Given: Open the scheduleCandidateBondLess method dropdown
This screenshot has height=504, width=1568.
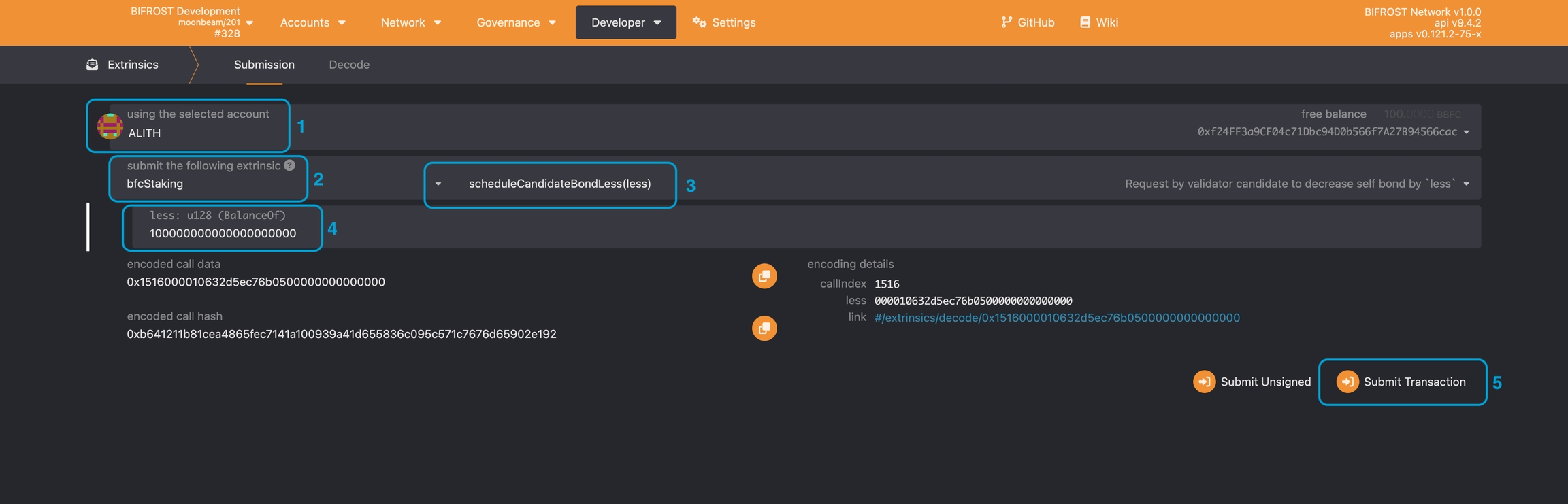Looking at the screenshot, I should [550, 184].
